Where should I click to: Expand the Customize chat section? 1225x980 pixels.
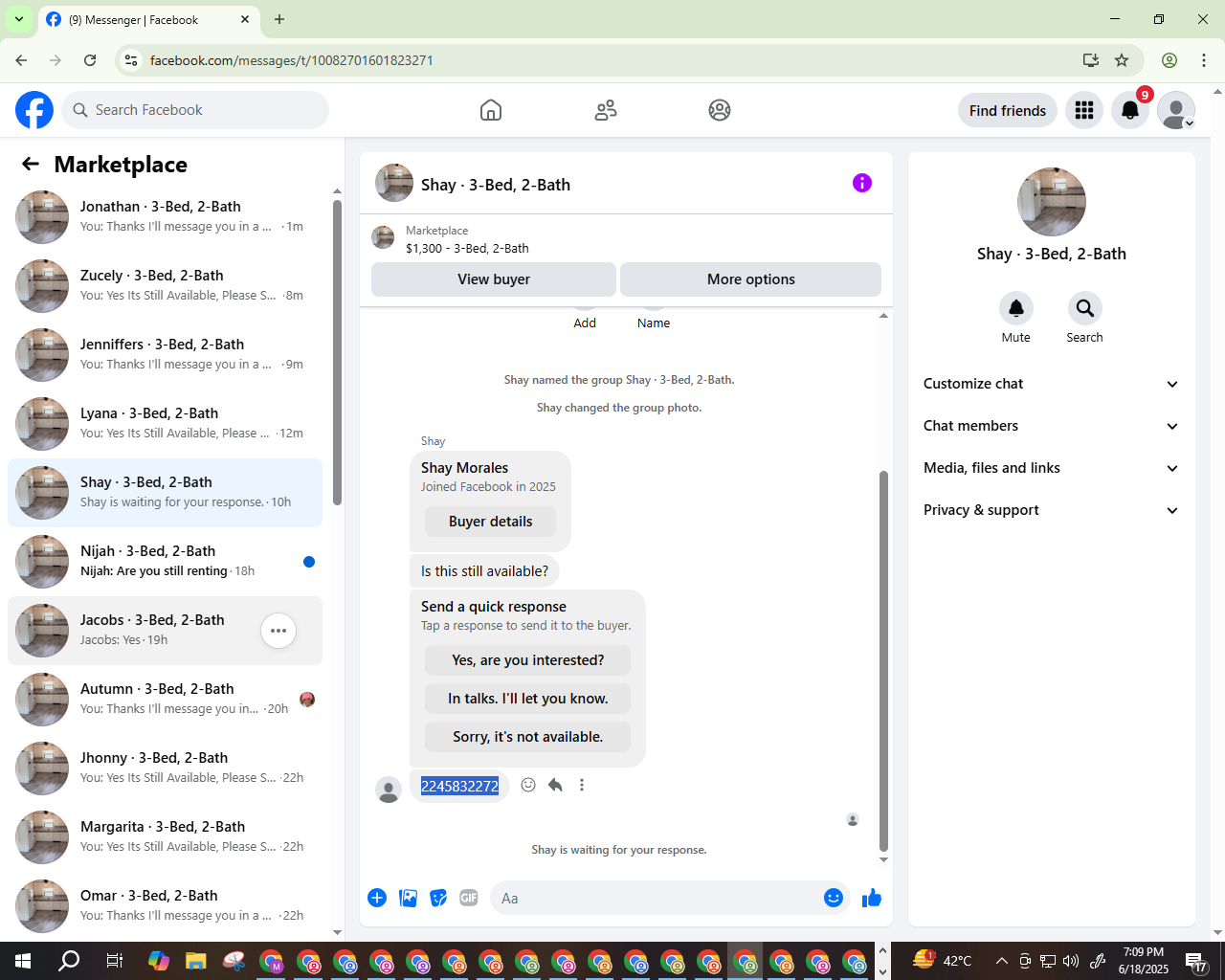pos(1051,384)
